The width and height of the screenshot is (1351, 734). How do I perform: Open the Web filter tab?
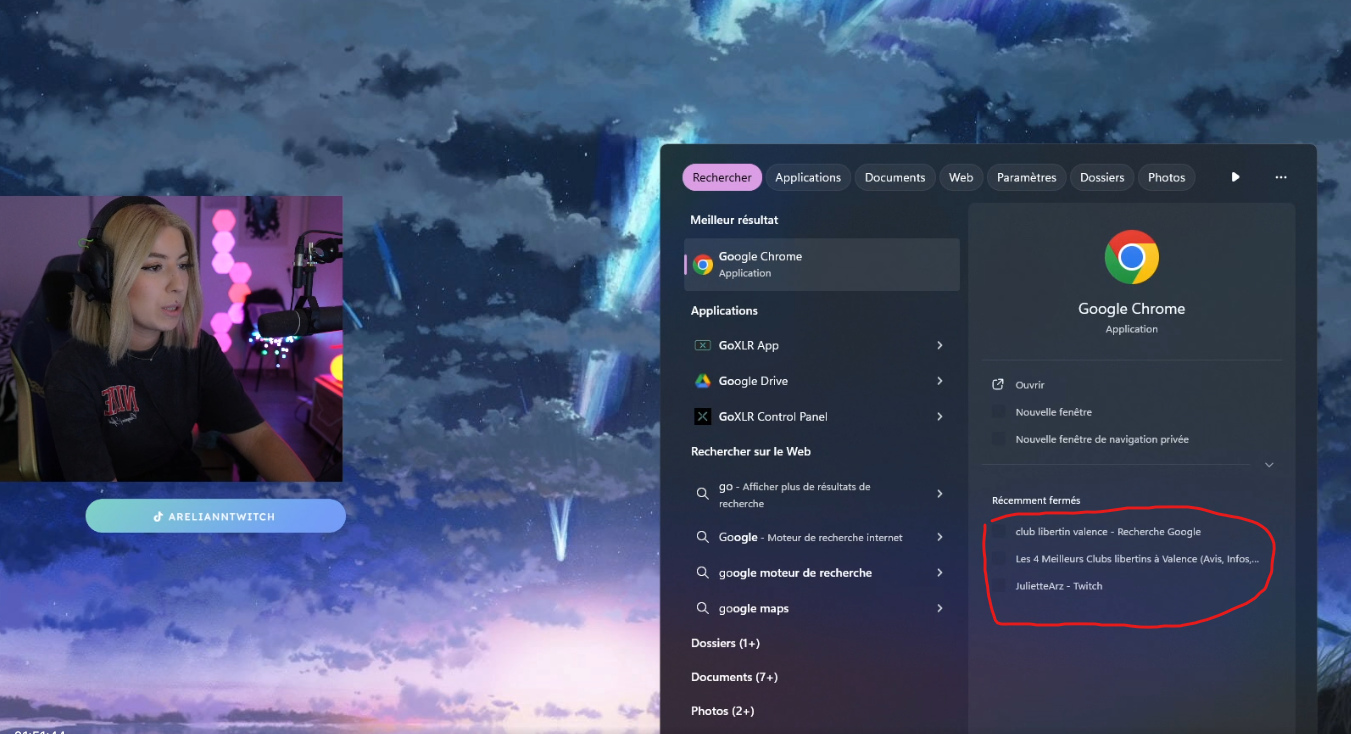[x=961, y=177]
